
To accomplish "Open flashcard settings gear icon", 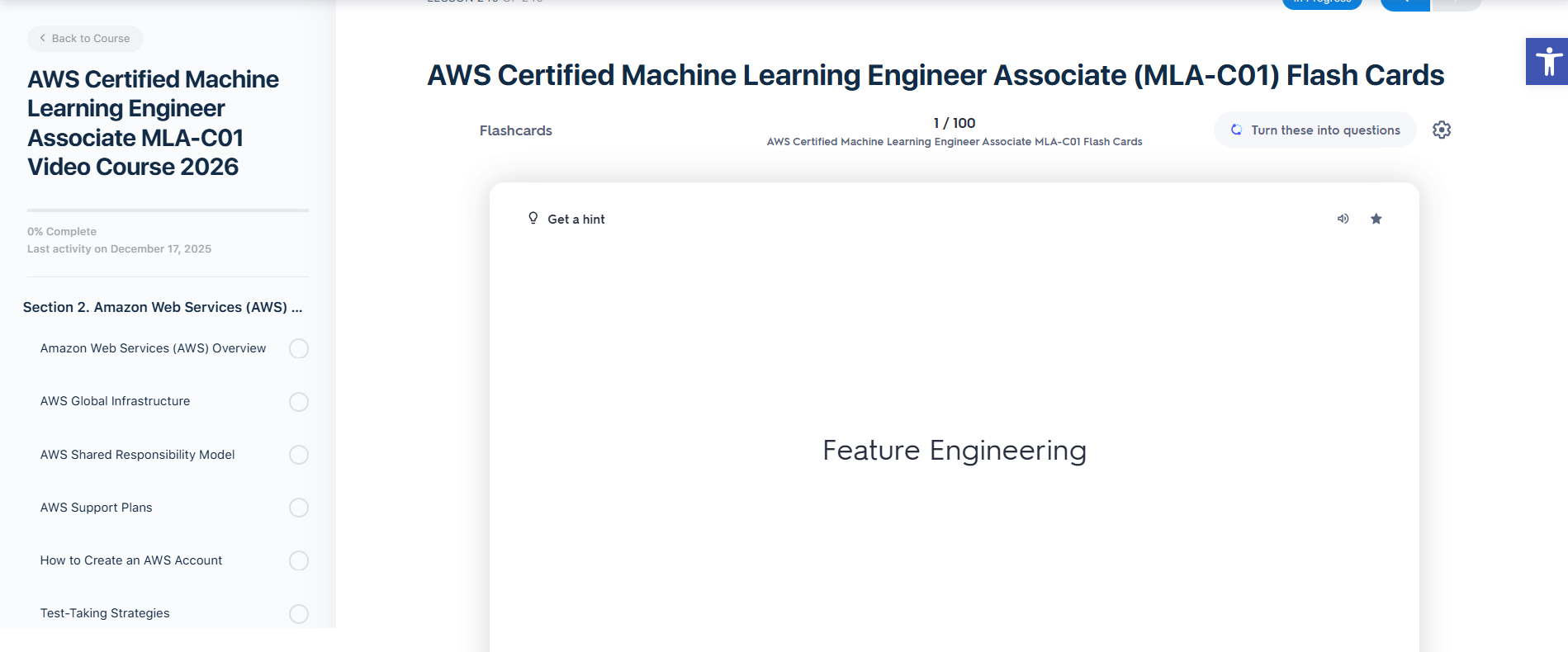I will 1441,130.
